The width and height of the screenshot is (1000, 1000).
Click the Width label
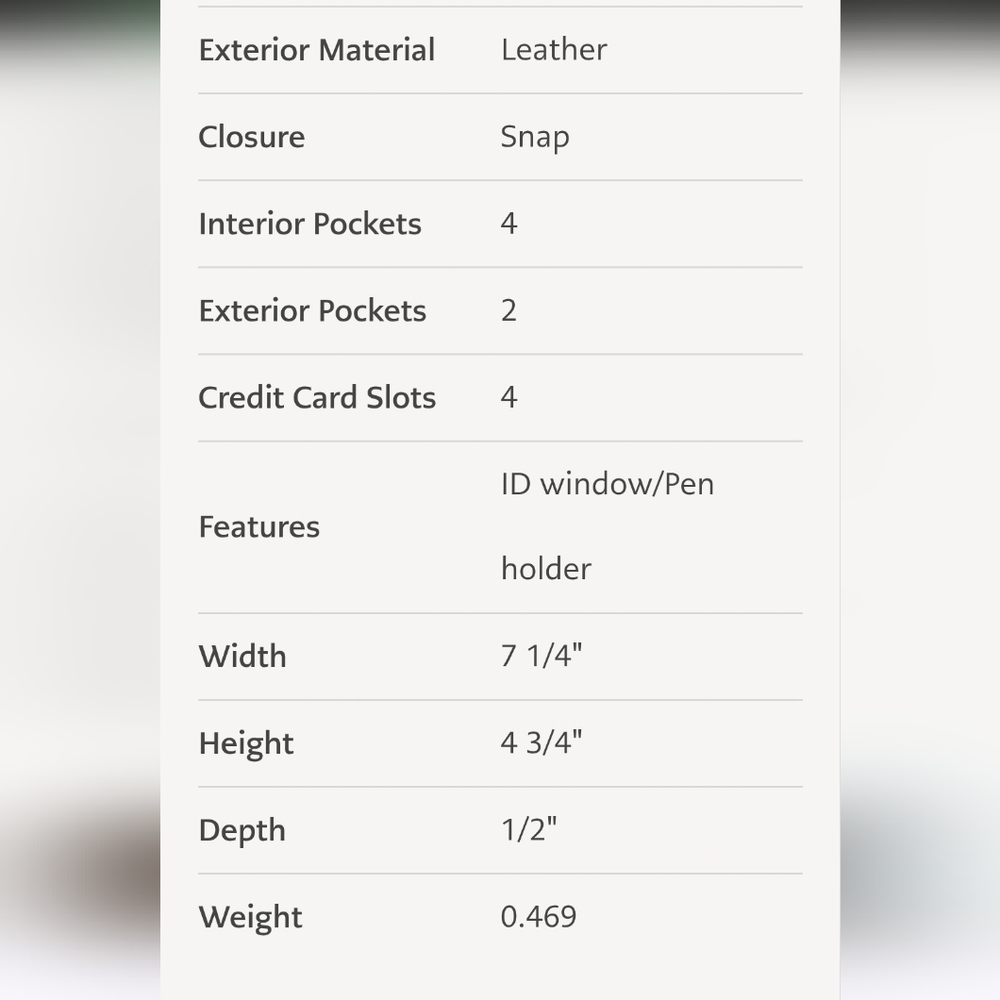coord(242,656)
